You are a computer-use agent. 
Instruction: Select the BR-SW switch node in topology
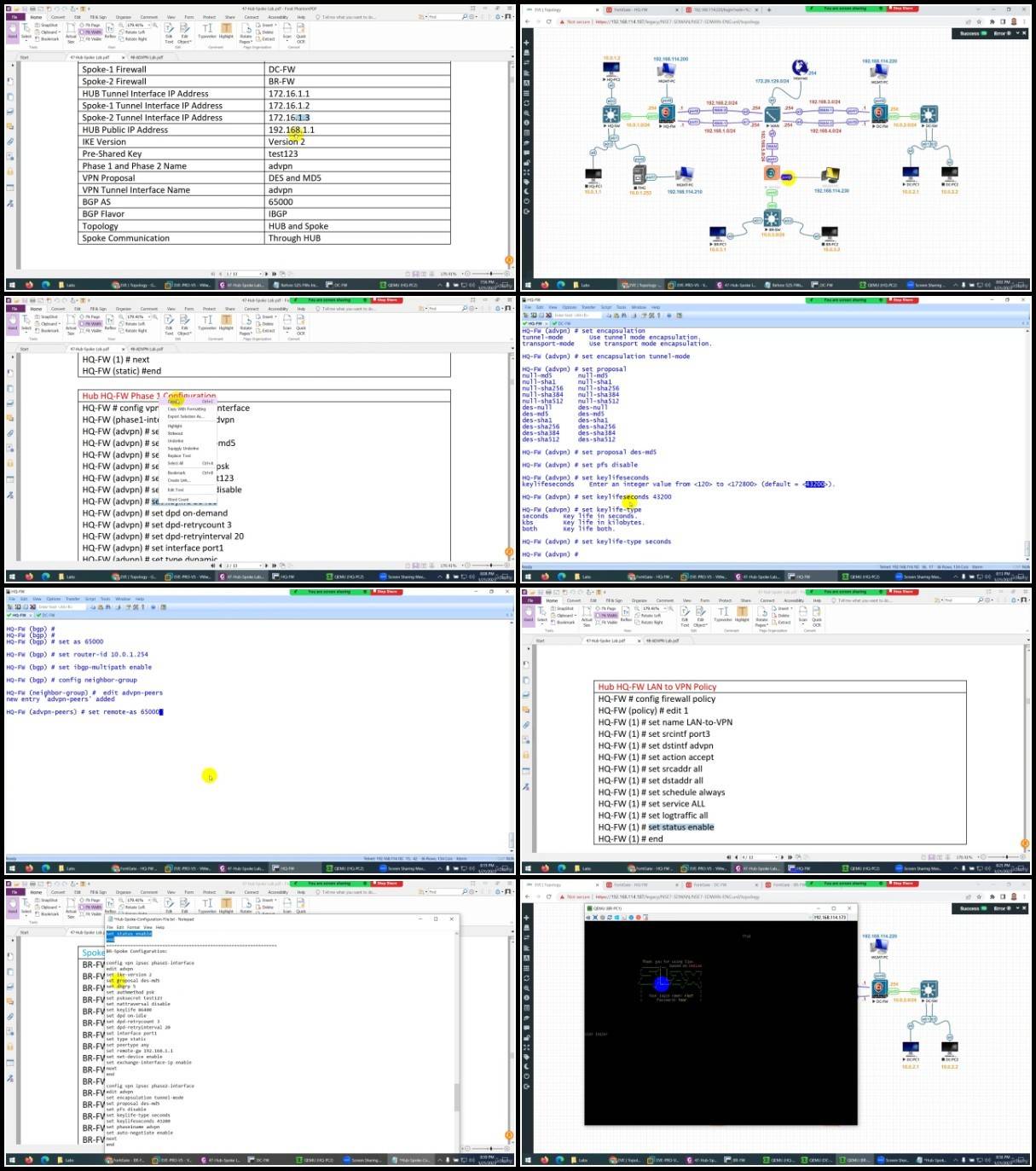tap(772, 219)
